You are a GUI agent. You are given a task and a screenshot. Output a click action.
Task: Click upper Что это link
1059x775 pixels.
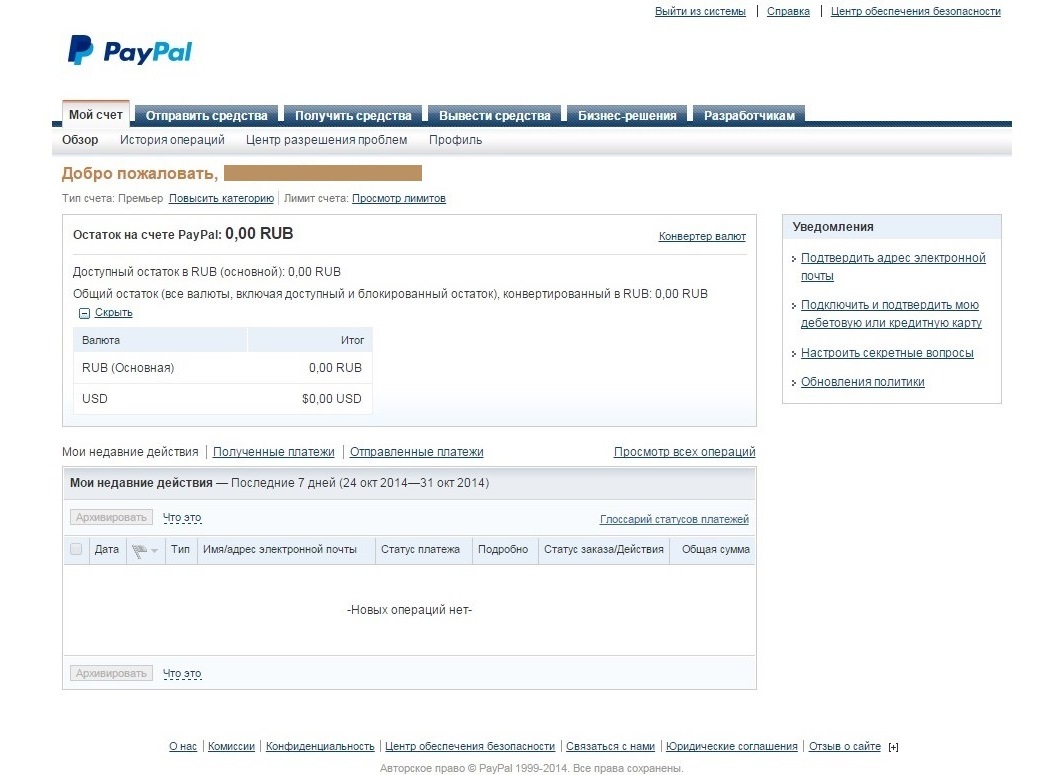point(182,518)
